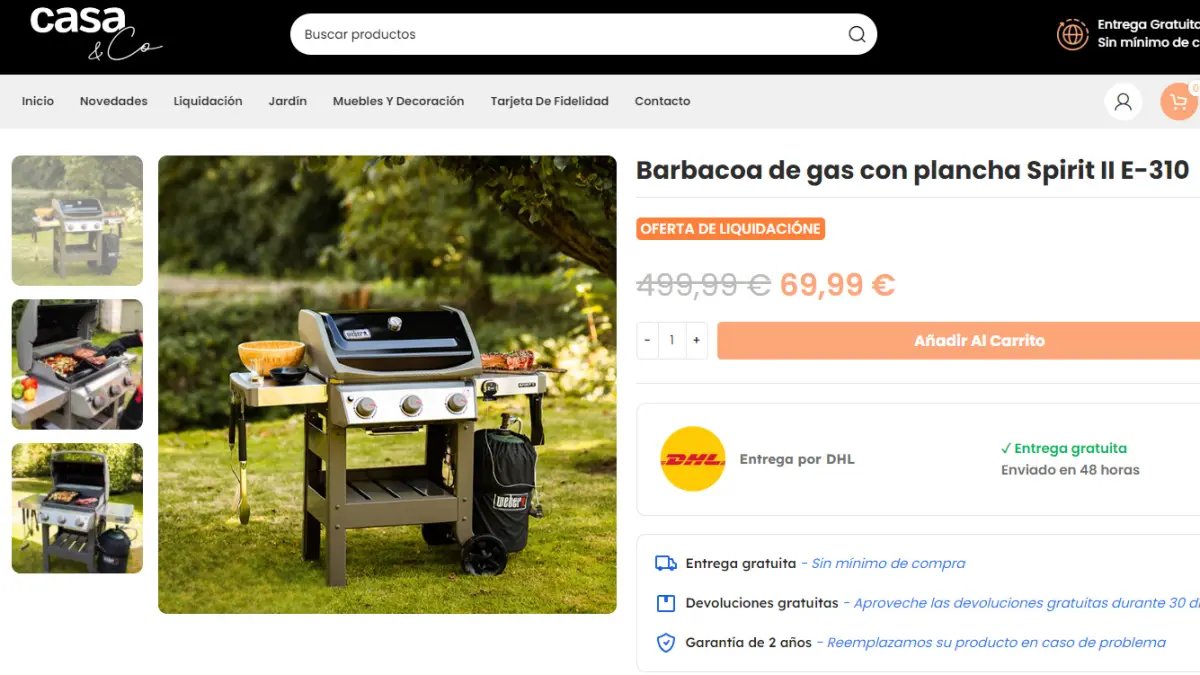Go to Muebles Y Decoración section
This screenshot has height=675, width=1200.
398,101
